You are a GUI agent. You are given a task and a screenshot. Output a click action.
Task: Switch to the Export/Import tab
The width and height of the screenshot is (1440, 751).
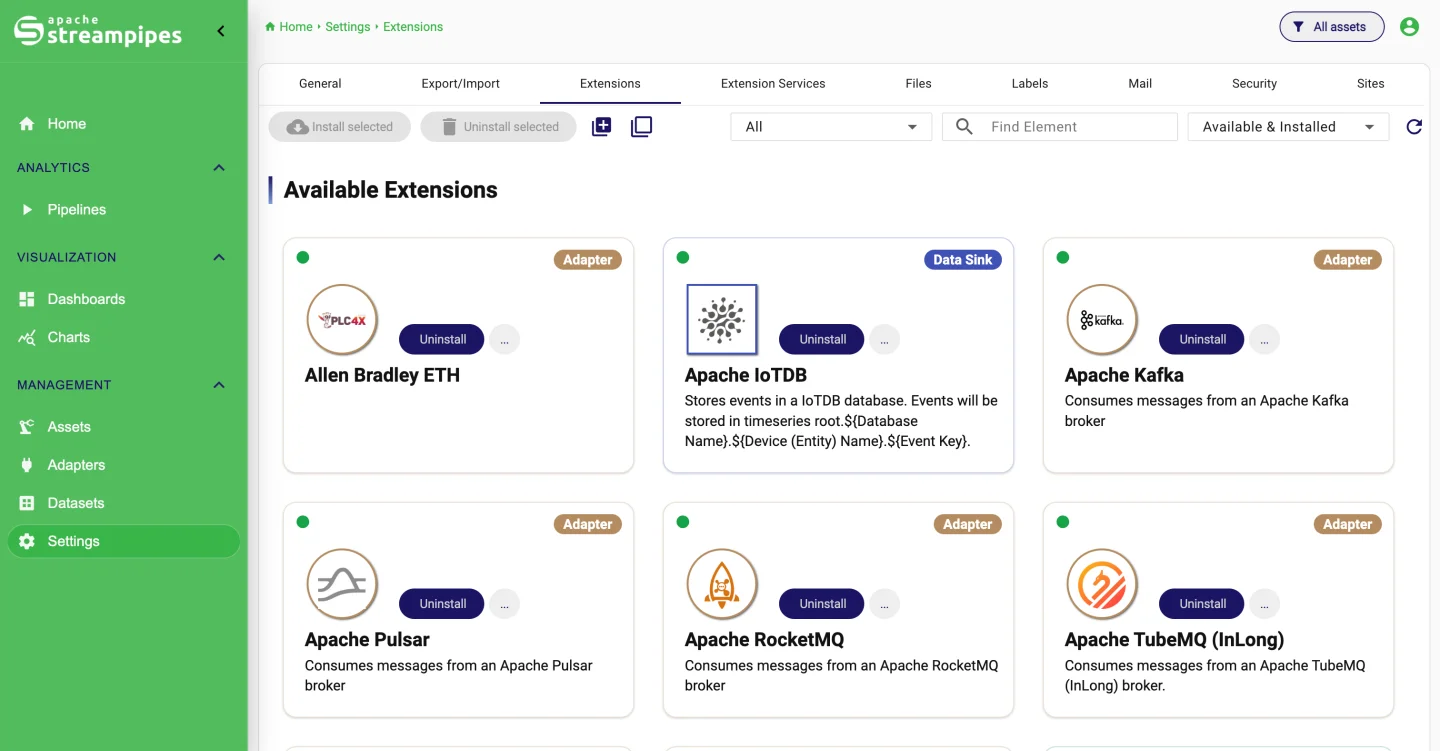[x=460, y=84]
